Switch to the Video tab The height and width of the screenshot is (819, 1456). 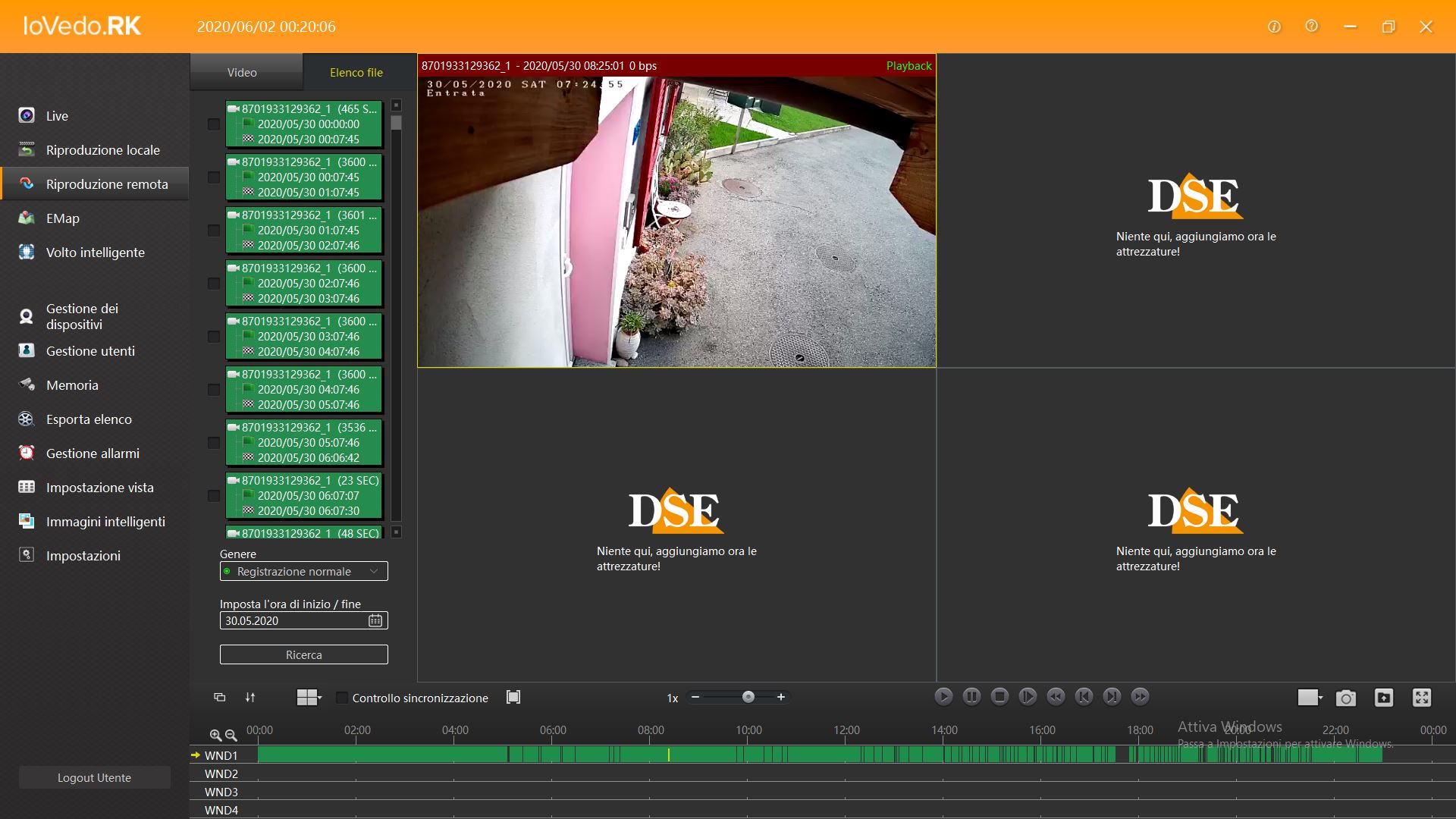coord(241,72)
